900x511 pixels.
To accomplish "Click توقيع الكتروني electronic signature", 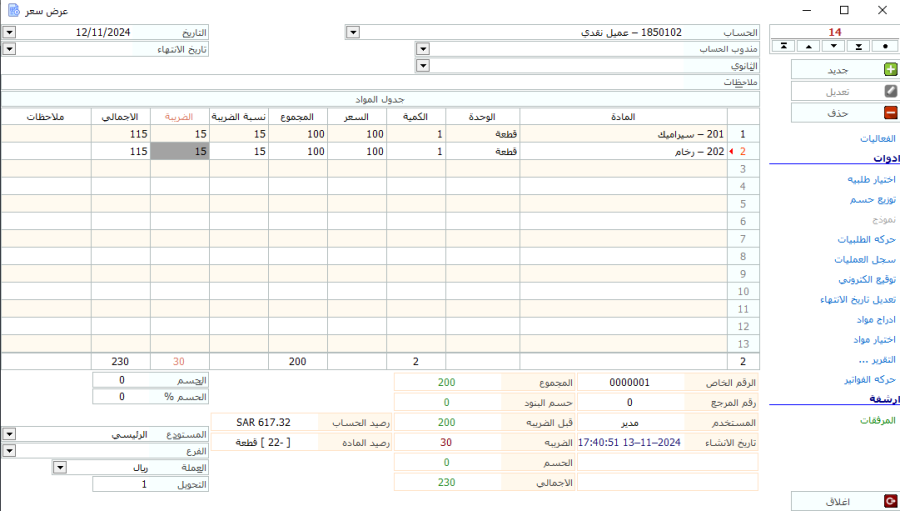I will pyautogui.click(x=867, y=280).
